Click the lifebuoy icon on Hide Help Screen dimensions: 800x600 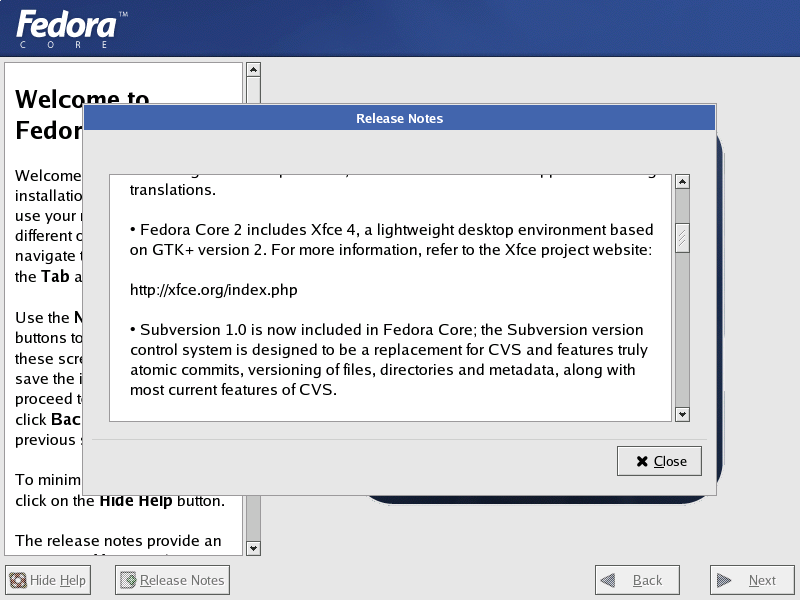18,580
